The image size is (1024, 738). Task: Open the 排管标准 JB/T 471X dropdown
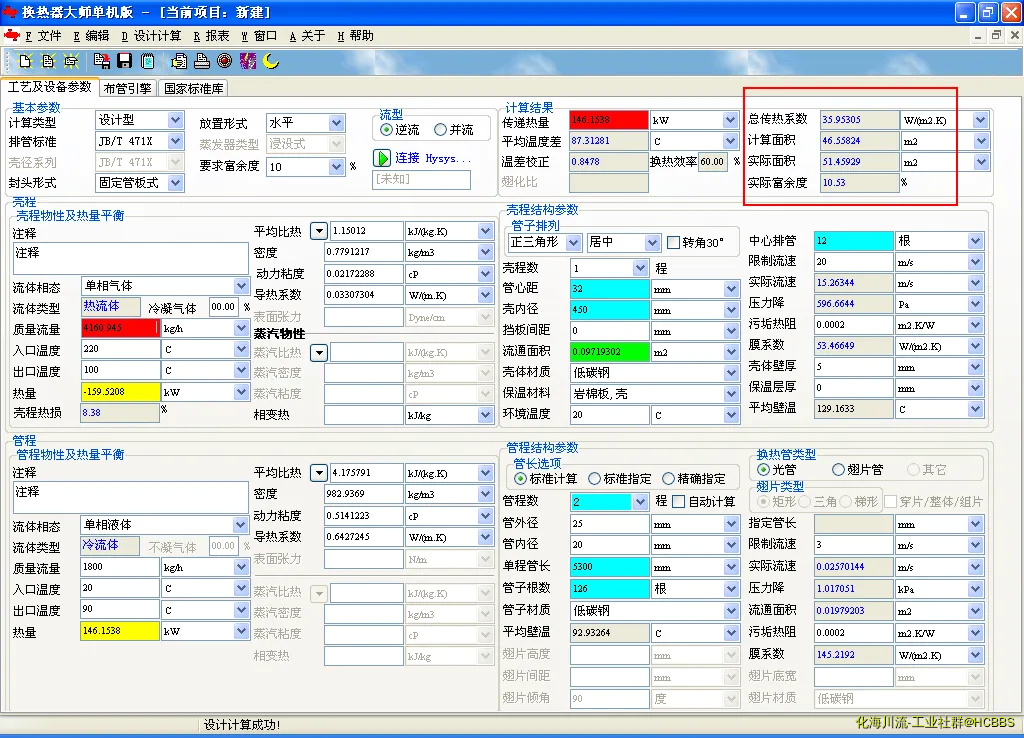tap(175, 141)
